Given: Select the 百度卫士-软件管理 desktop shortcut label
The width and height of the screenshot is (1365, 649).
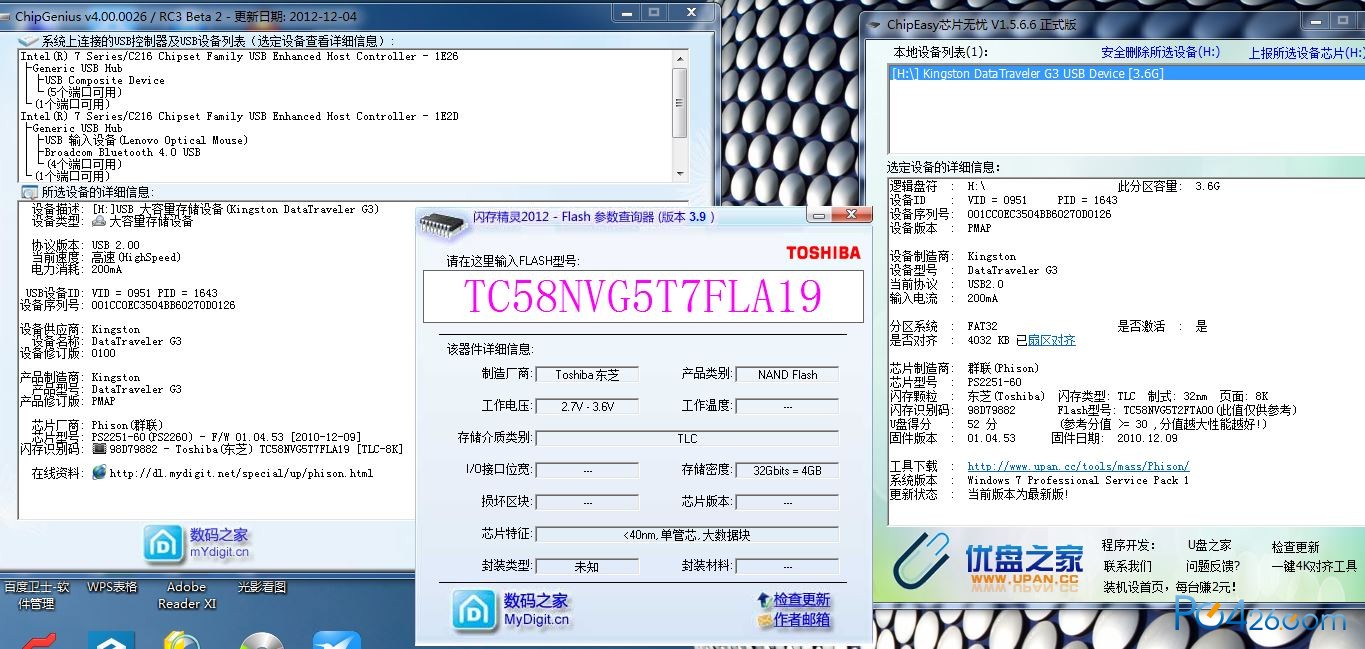Looking at the screenshot, I should [x=37, y=595].
